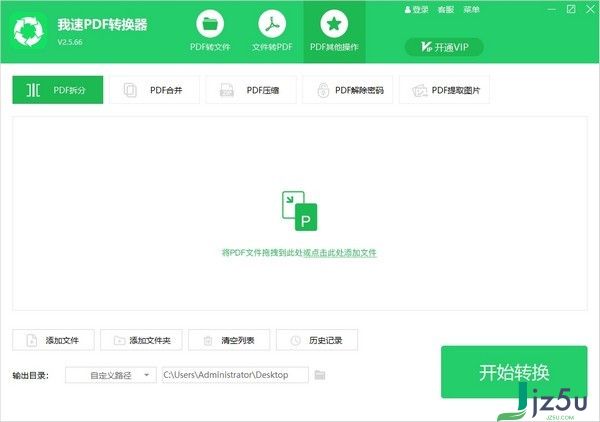
Task: Click the output directory path field
Action: pos(235,375)
